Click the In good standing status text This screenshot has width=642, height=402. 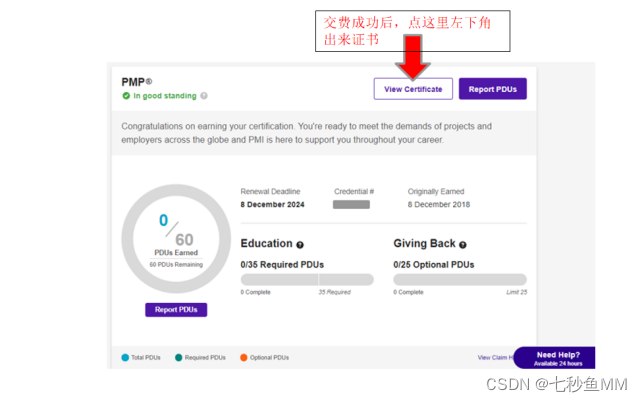(x=165, y=96)
